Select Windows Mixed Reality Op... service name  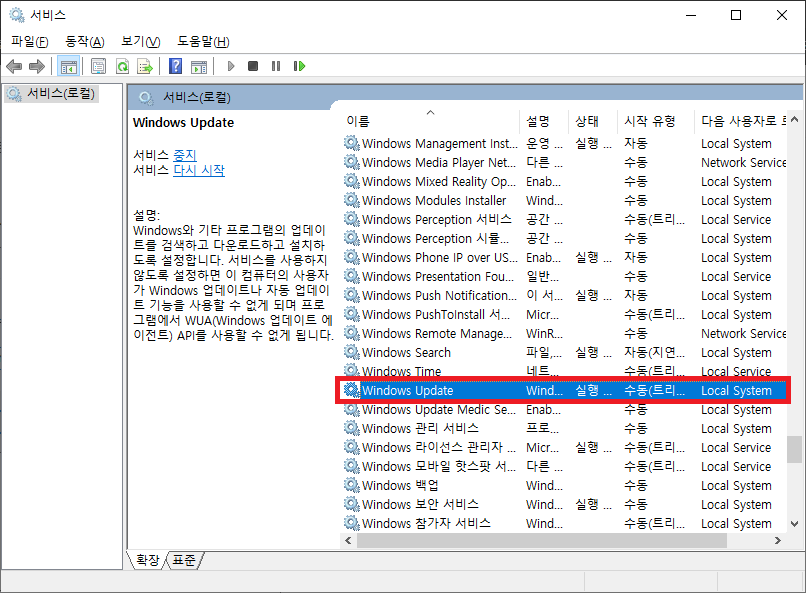pyautogui.click(x=439, y=181)
